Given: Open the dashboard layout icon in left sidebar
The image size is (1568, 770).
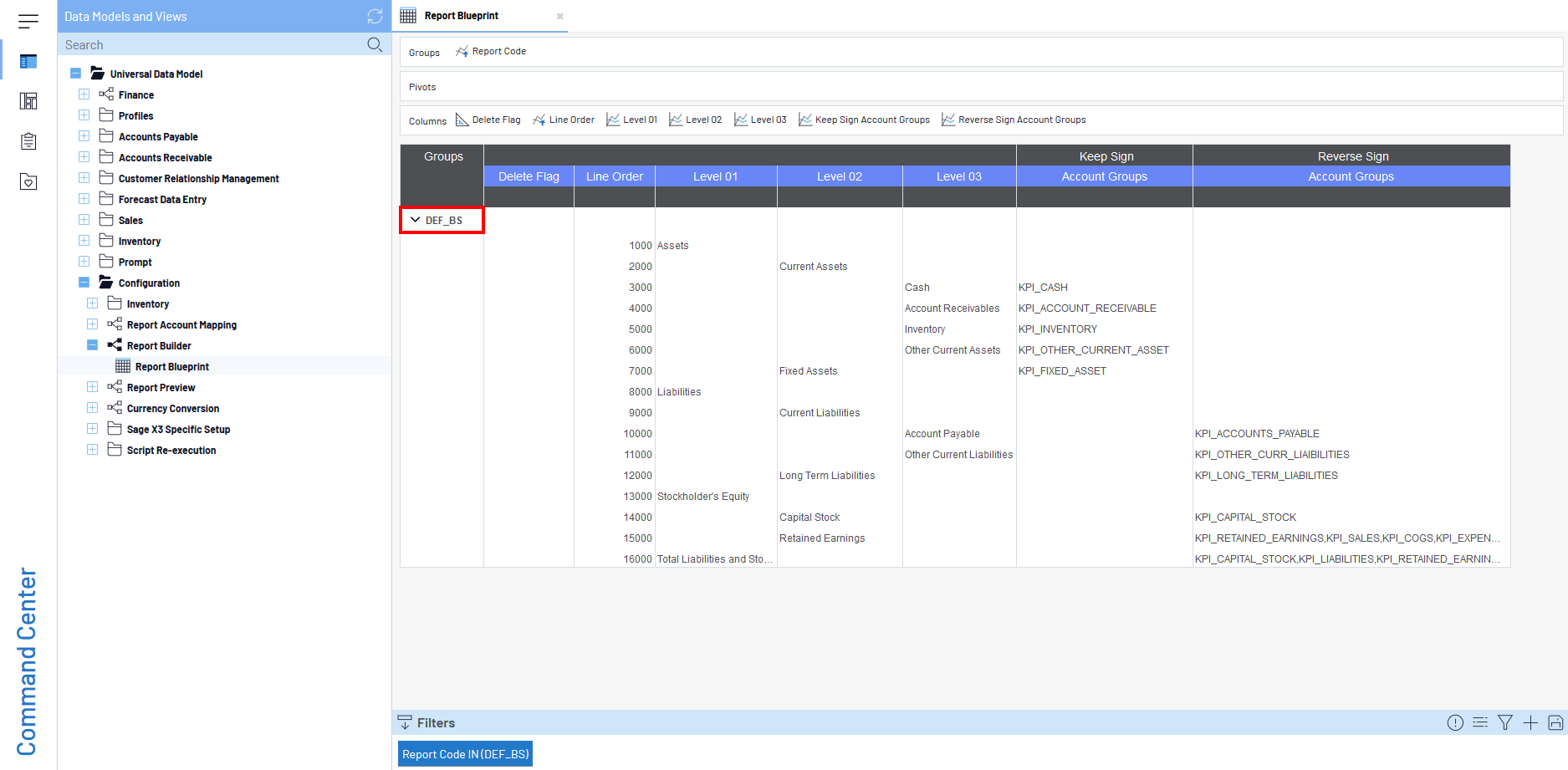Looking at the screenshot, I should [x=28, y=101].
